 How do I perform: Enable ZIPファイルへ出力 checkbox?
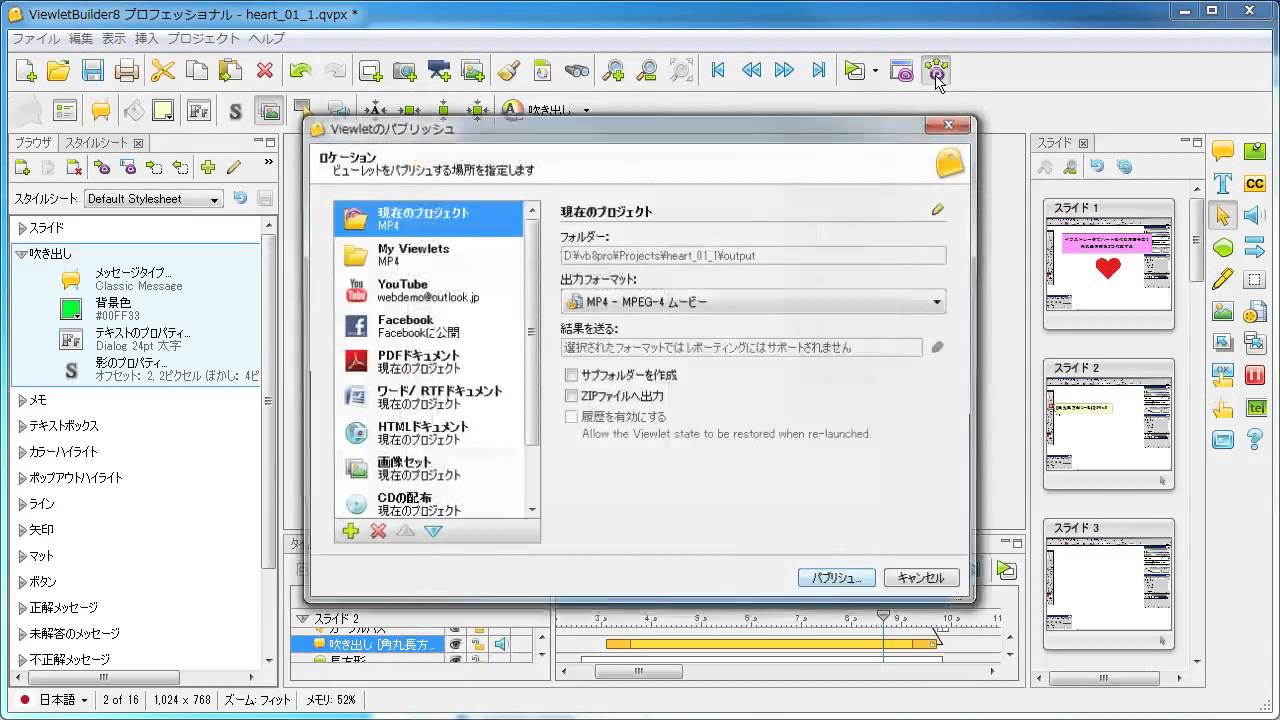click(572, 396)
